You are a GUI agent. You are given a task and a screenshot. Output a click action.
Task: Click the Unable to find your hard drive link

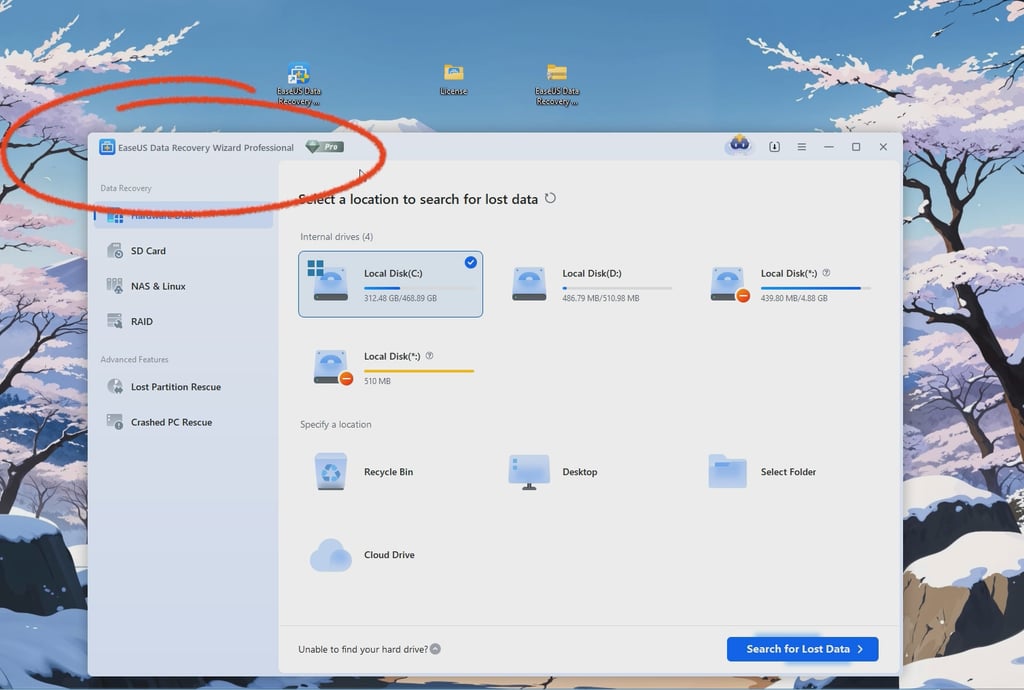pyautogui.click(x=362, y=649)
